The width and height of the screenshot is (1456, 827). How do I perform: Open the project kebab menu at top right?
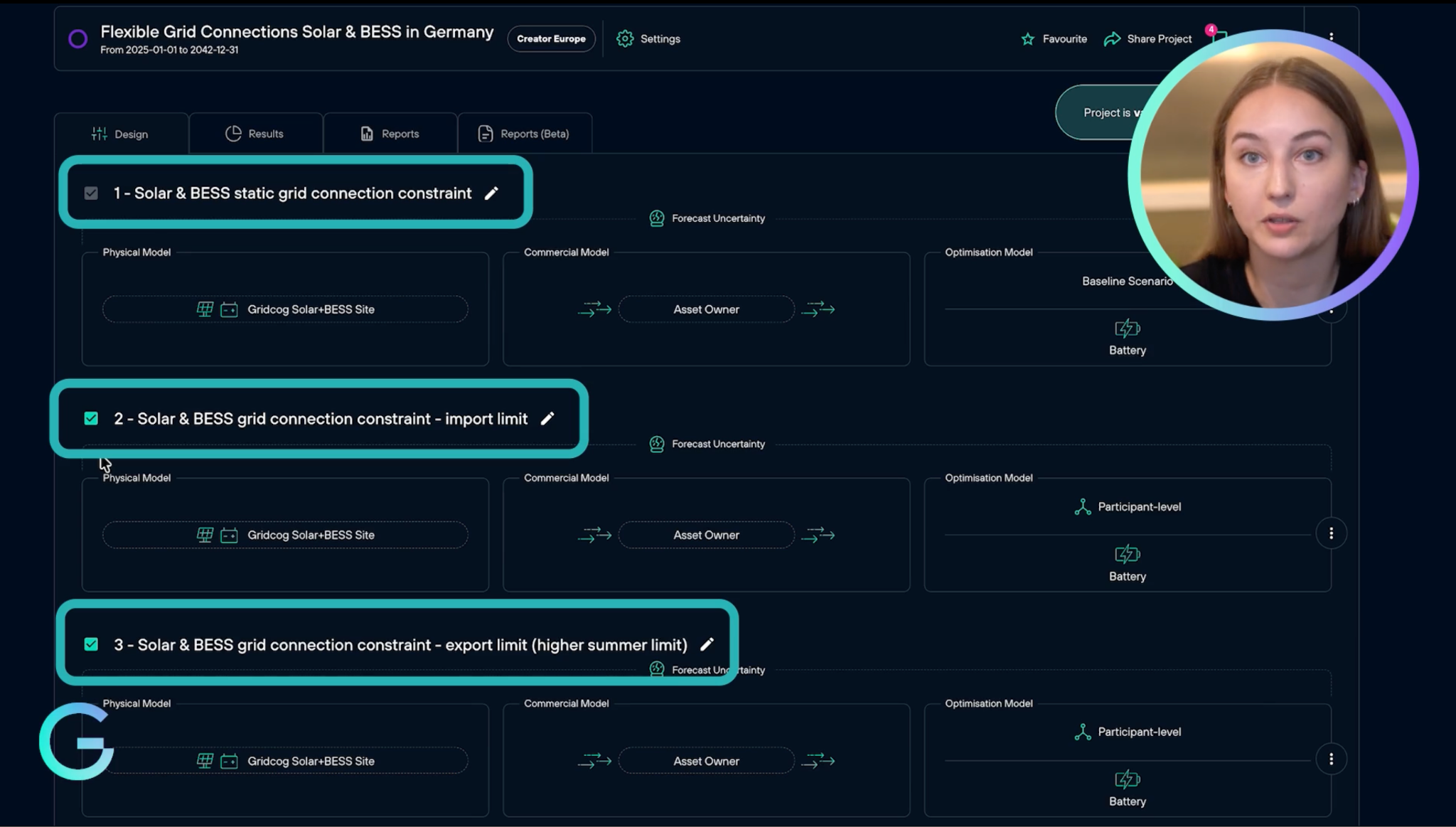click(1331, 37)
